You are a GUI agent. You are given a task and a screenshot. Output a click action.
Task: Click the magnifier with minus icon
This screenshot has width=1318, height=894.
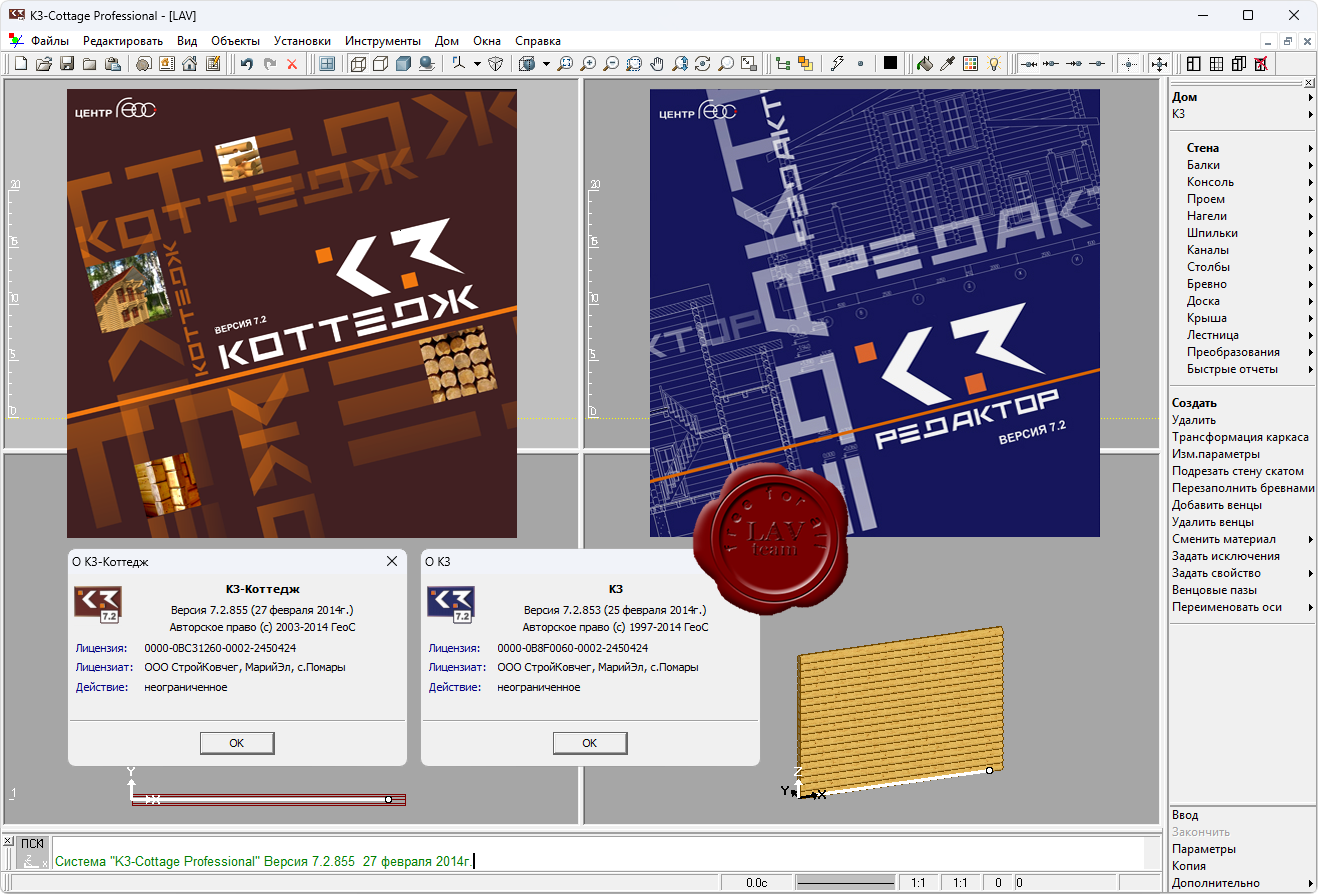(611, 64)
